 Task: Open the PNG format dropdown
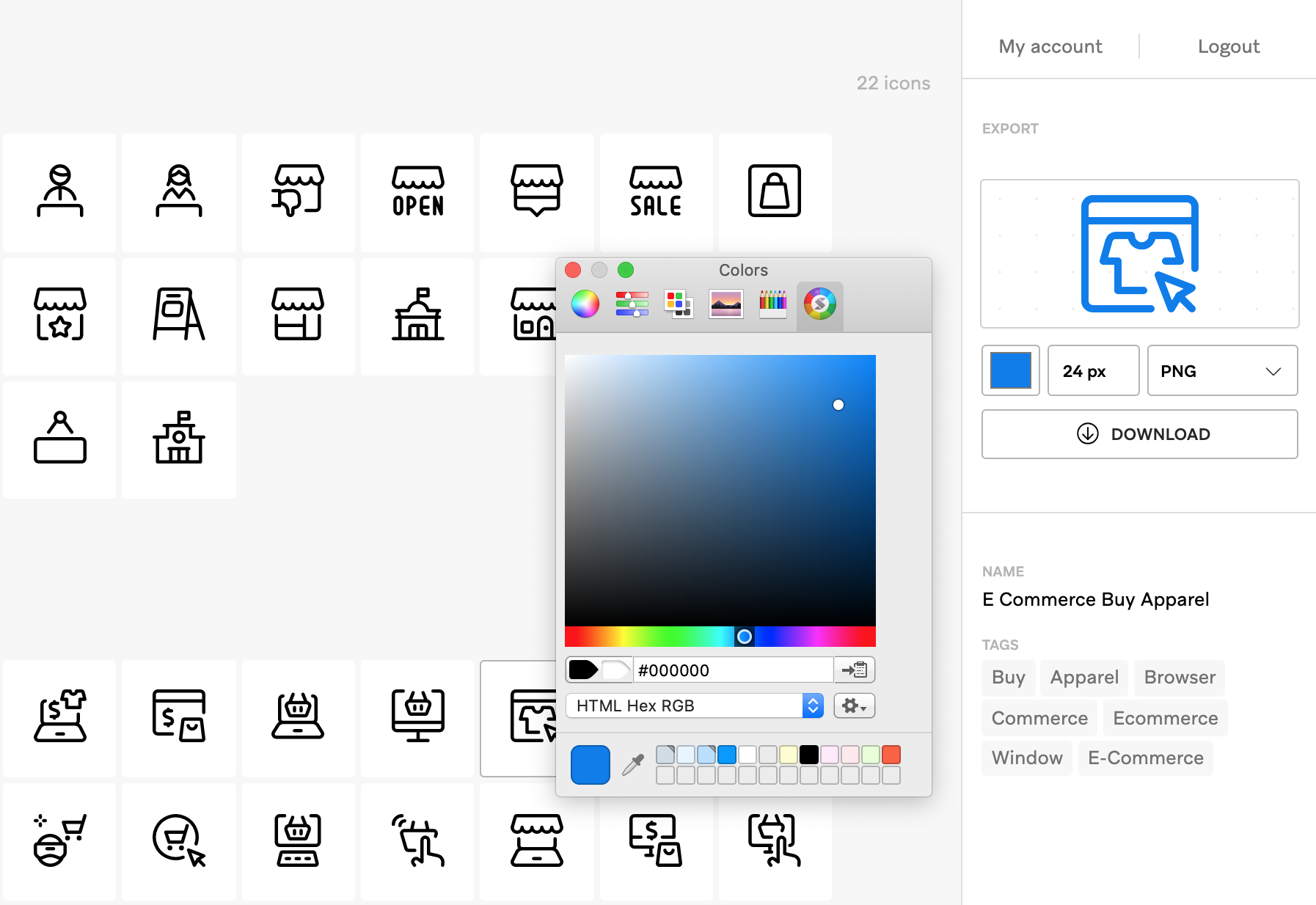point(1221,370)
